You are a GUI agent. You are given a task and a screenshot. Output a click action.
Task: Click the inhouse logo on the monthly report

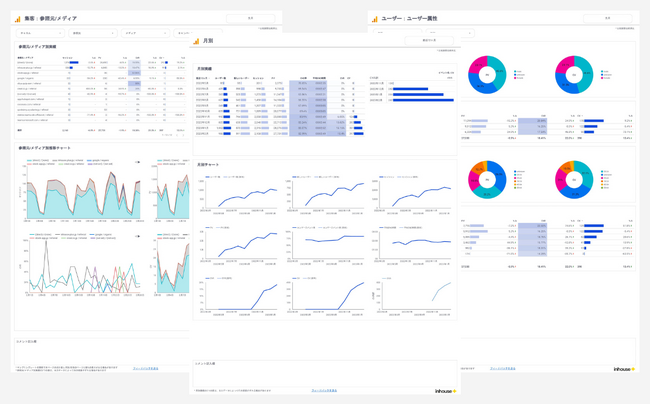coord(445,391)
